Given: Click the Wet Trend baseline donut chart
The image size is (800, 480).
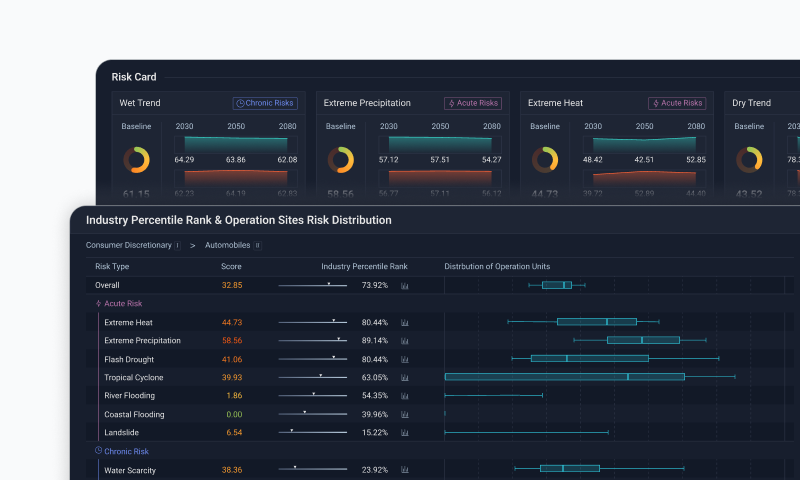Looking at the screenshot, I should click(x=136, y=160).
